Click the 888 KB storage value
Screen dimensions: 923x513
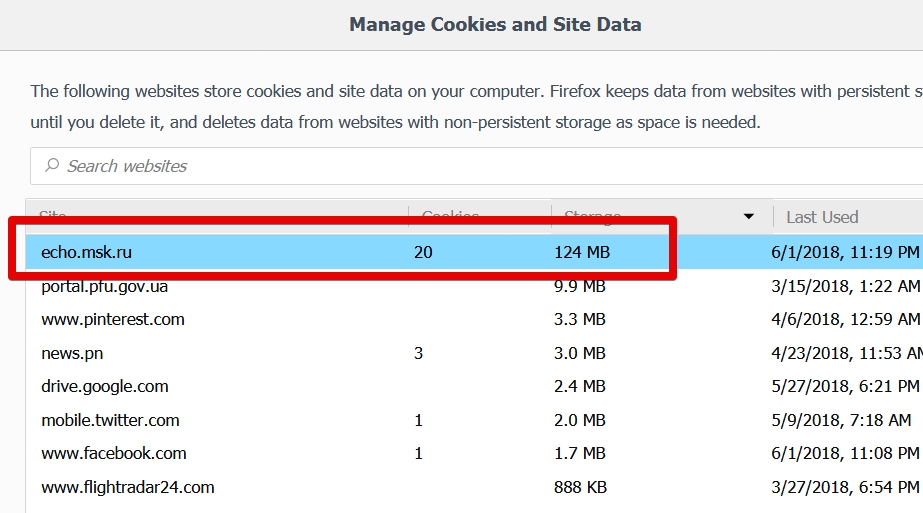(x=580, y=488)
